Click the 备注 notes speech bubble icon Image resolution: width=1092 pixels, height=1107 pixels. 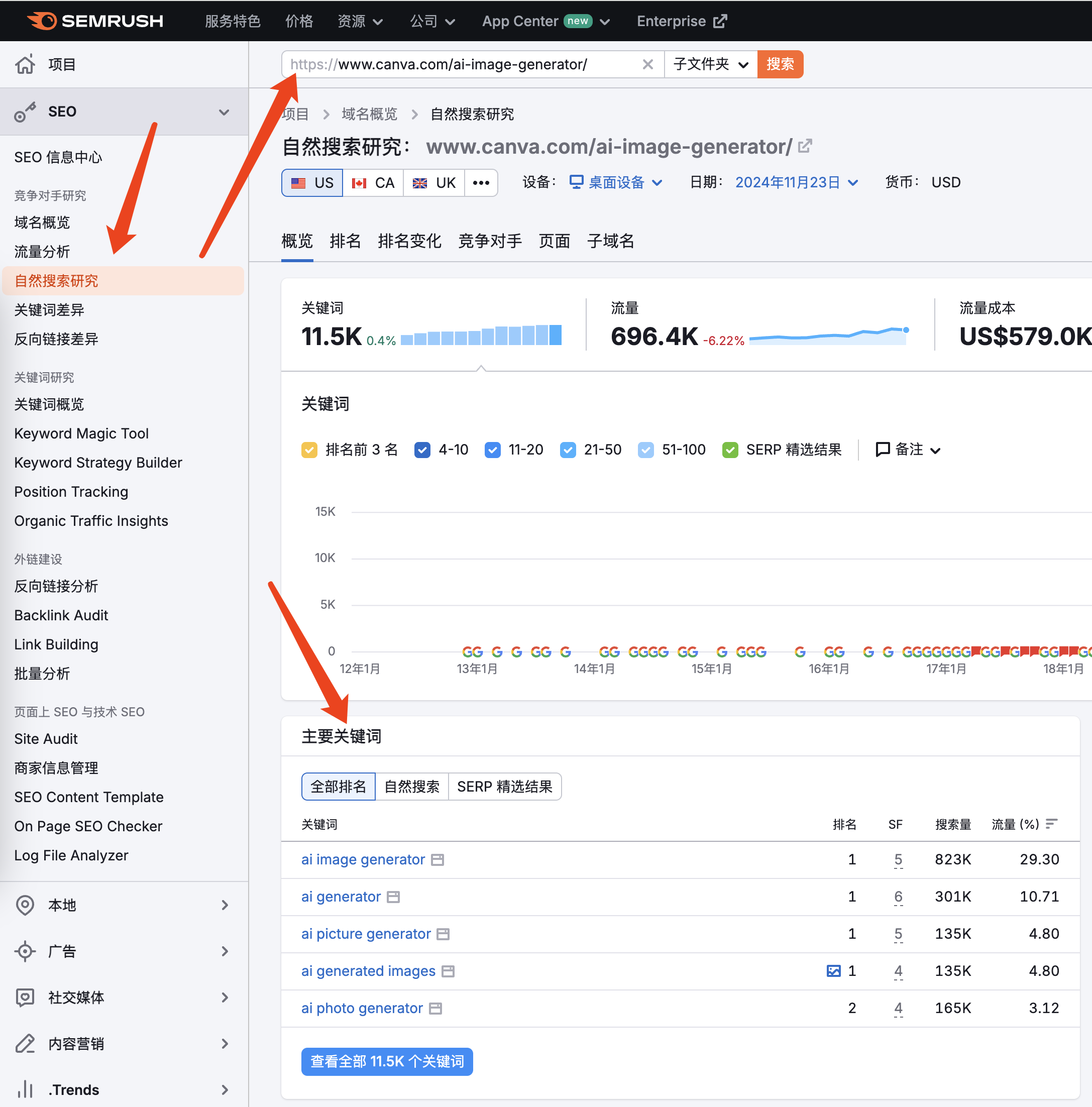coord(883,449)
